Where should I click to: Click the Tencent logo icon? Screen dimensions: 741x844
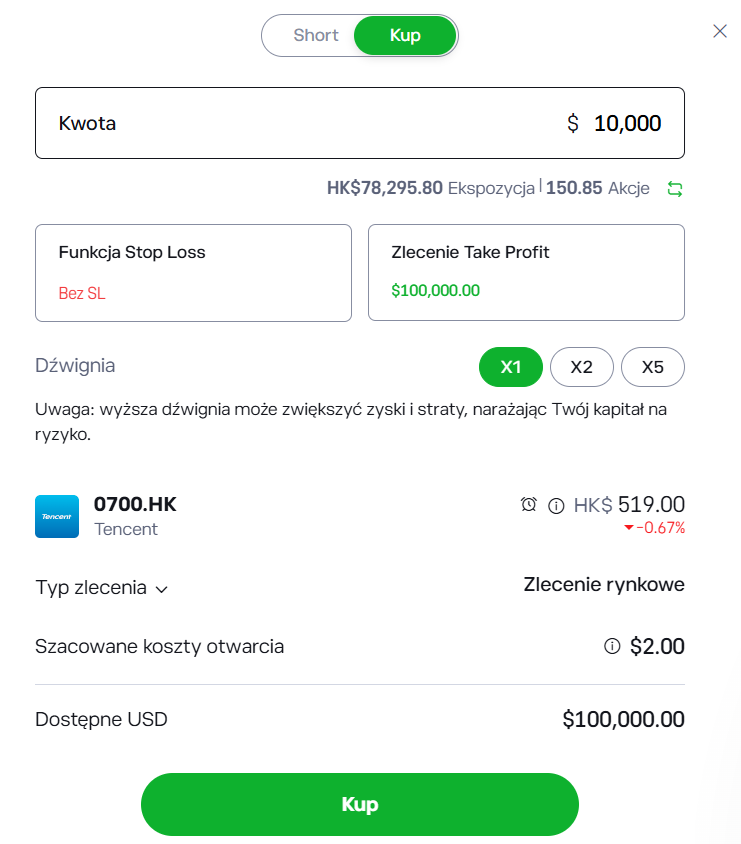click(57, 516)
